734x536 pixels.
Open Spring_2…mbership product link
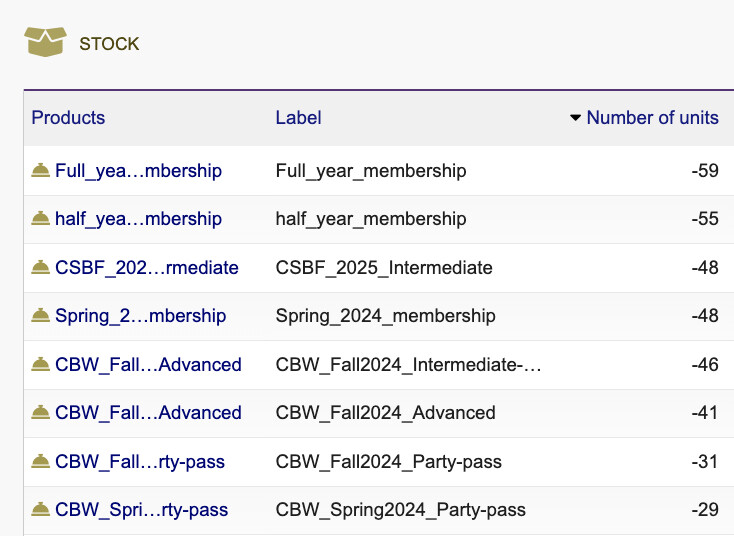pos(140,316)
